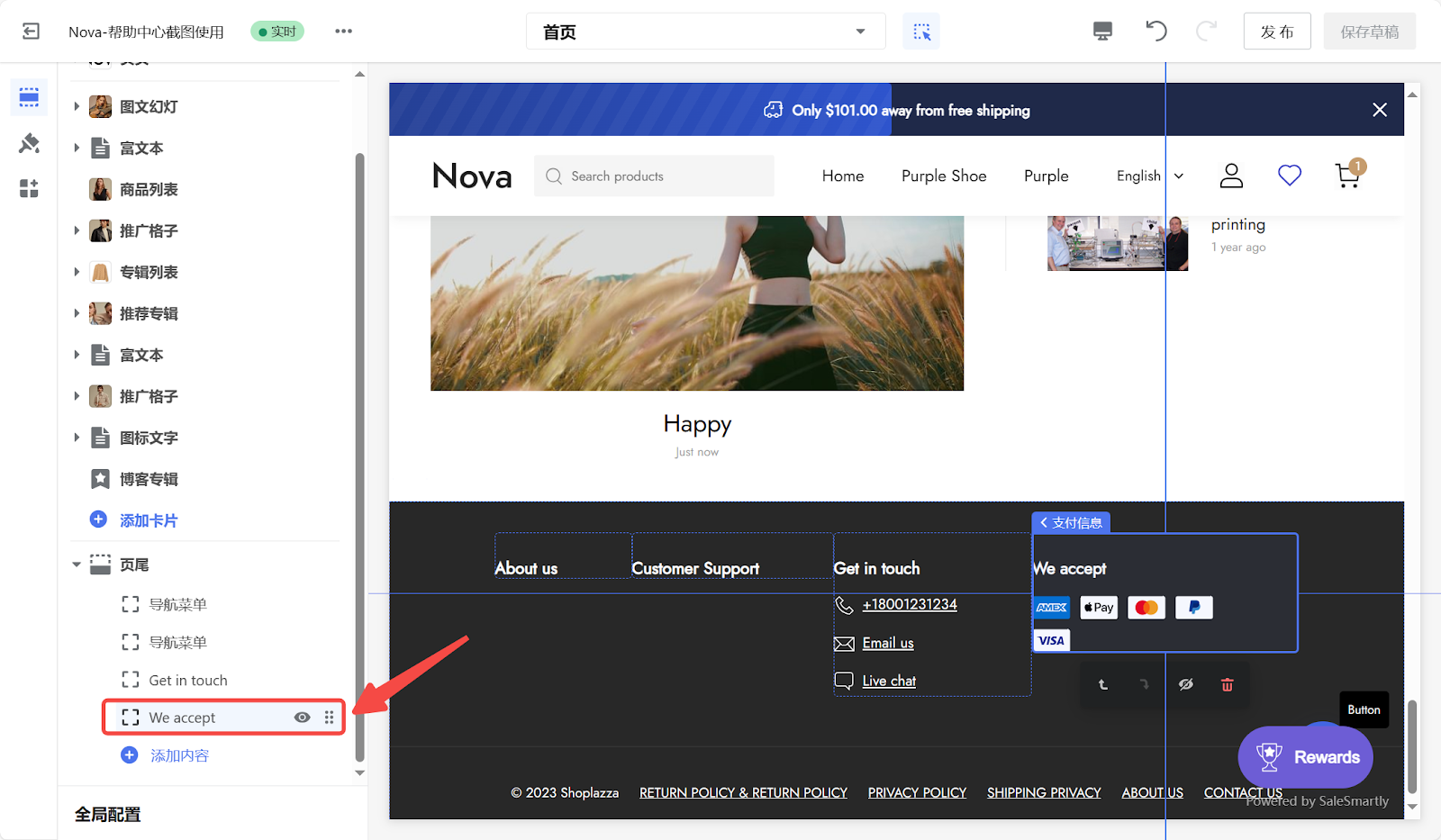Close the free shipping announcement bar
The width and height of the screenshot is (1441, 840).
point(1380,110)
